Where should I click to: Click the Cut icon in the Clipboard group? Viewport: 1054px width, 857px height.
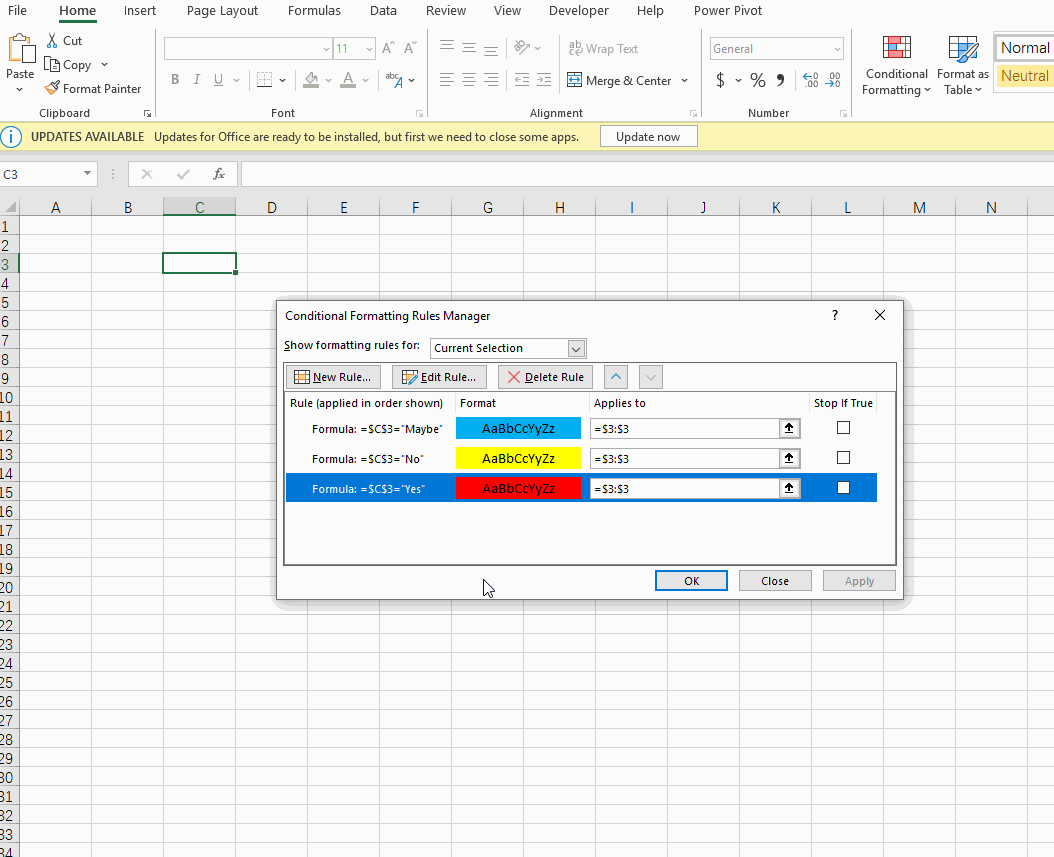51,40
